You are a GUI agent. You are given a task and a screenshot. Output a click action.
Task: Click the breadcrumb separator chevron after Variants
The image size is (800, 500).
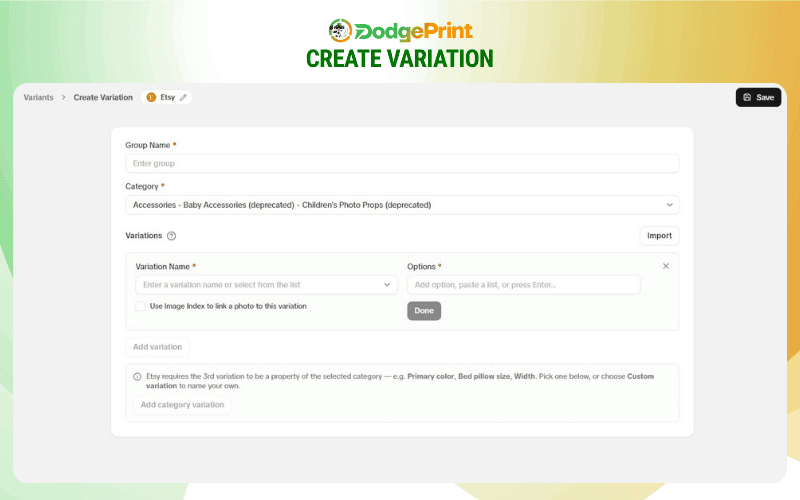(63, 97)
